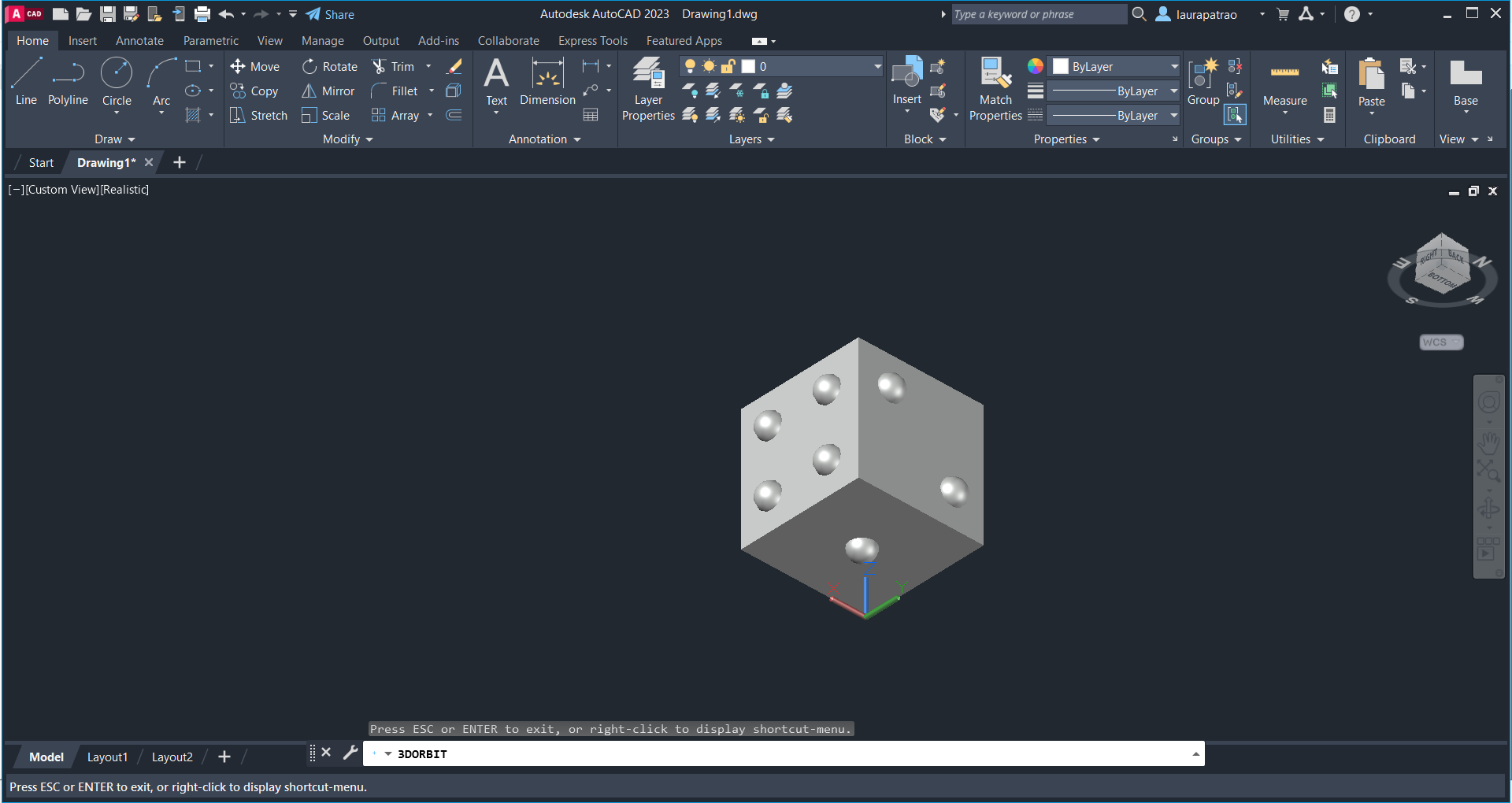This screenshot has height=803, width=1512.
Task: Toggle layer lock padlock icon
Action: click(728, 67)
